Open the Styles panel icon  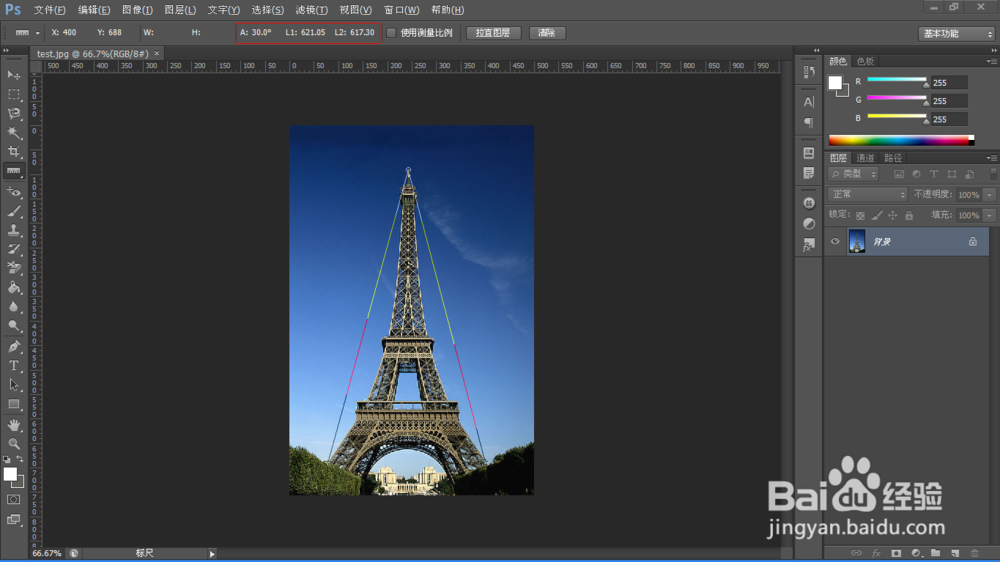coord(809,244)
